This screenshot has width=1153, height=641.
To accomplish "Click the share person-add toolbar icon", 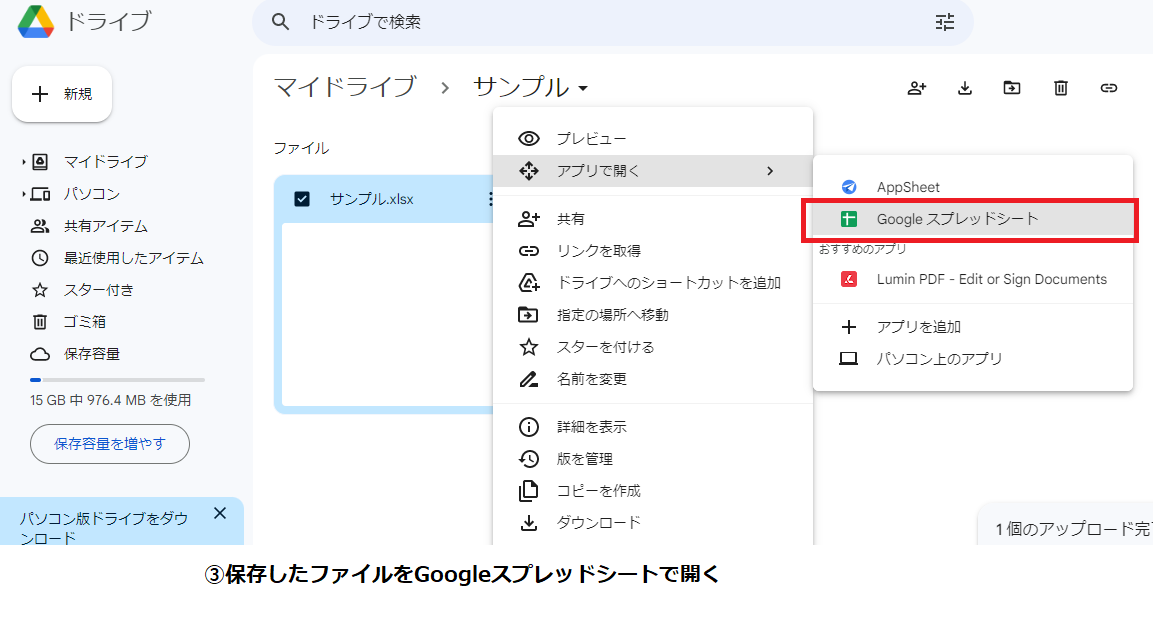I will 916,88.
